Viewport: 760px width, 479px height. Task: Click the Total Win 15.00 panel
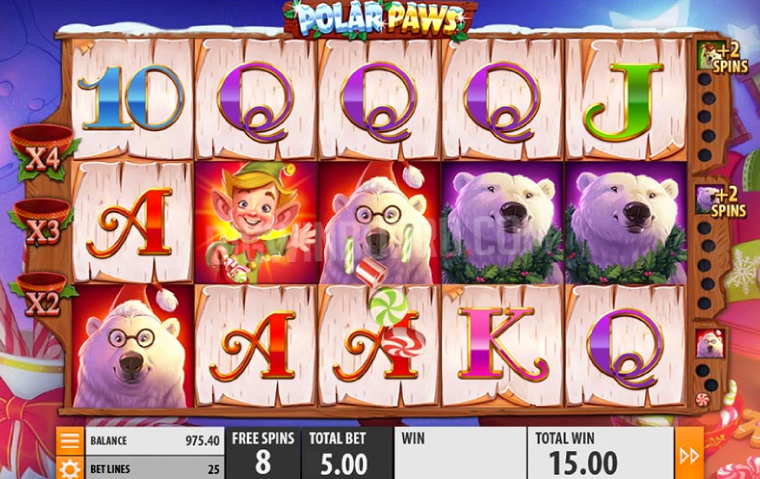600,453
